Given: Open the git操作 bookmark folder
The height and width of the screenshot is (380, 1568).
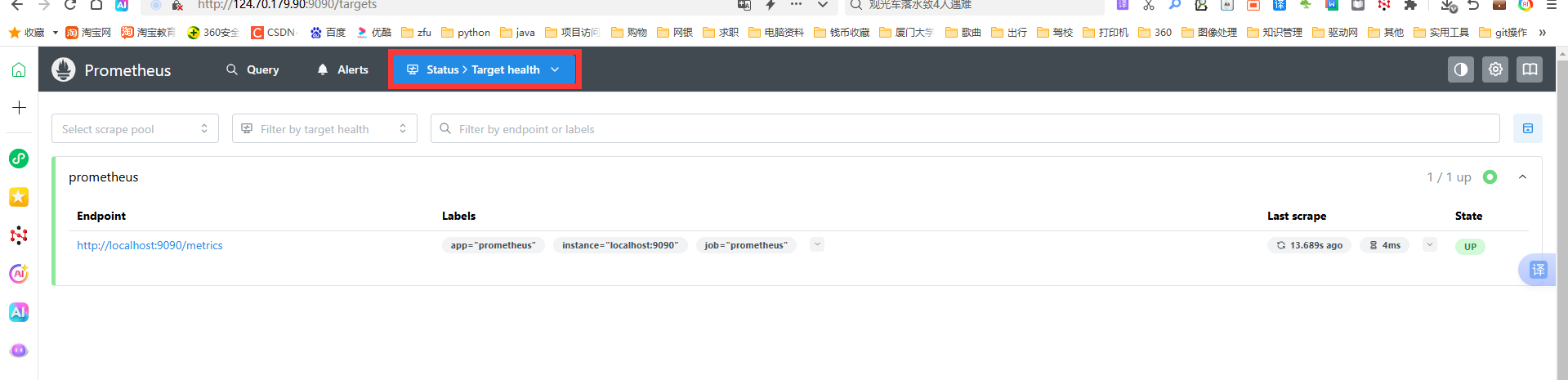Looking at the screenshot, I should [x=1503, y=33].
